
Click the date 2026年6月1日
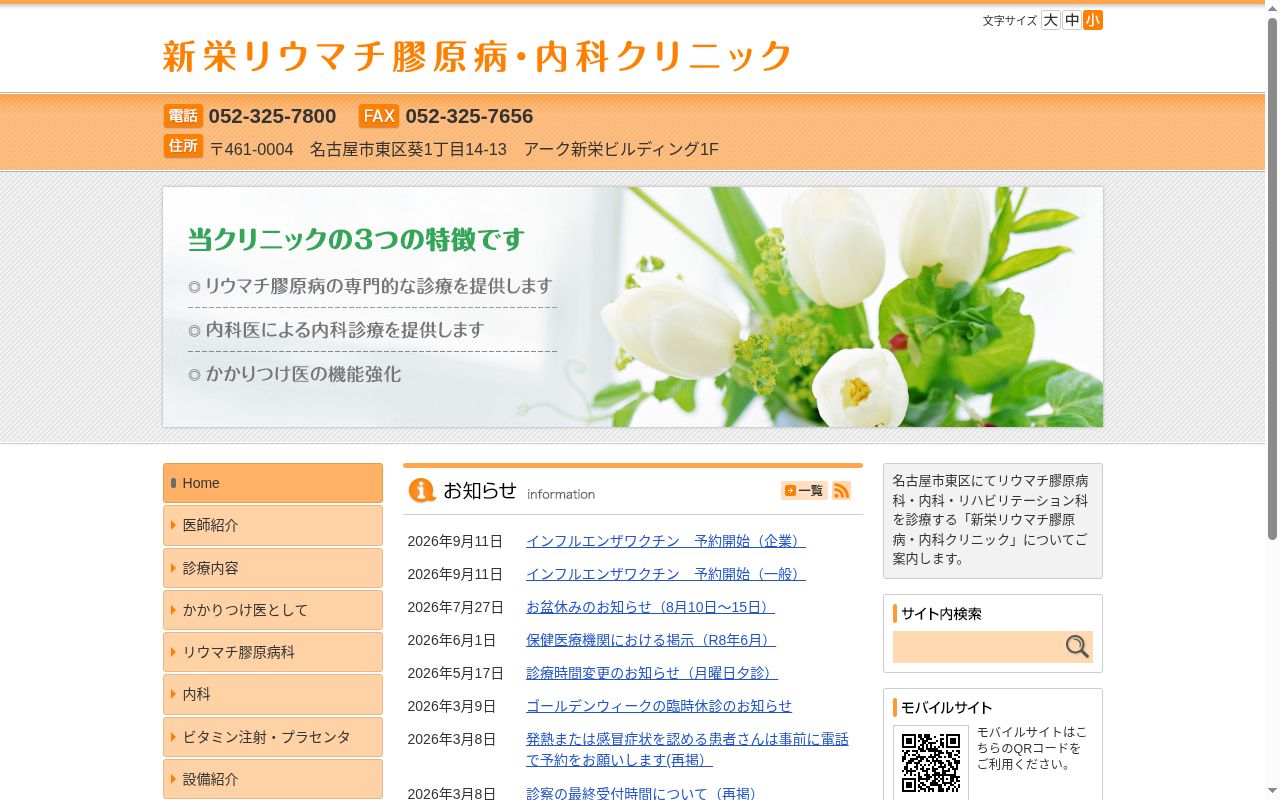pos(451,640)
